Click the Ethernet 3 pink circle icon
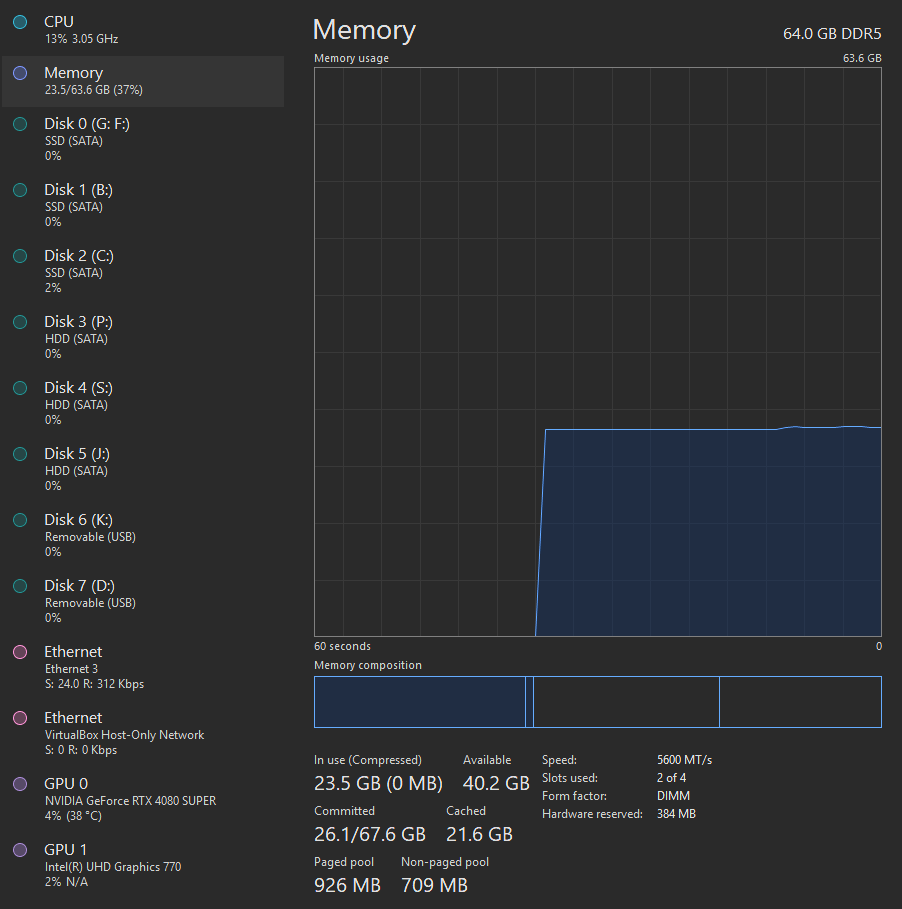The height and width of the screenshot is (909, 902). [20, 652]
